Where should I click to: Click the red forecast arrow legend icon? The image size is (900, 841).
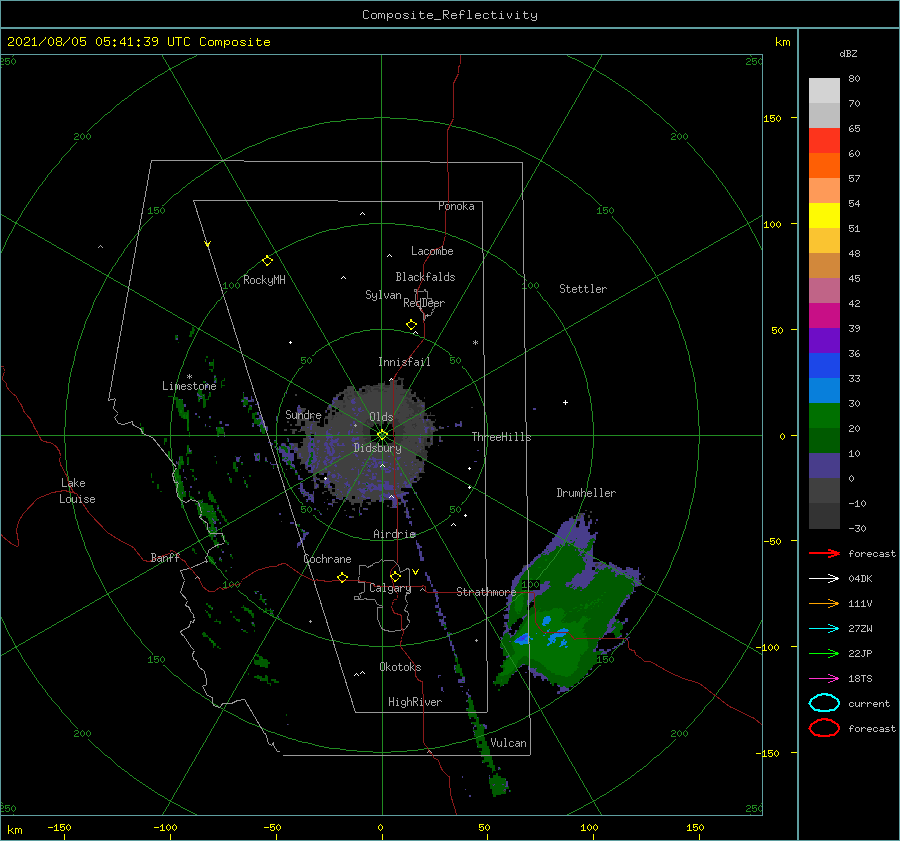[824, 553]
